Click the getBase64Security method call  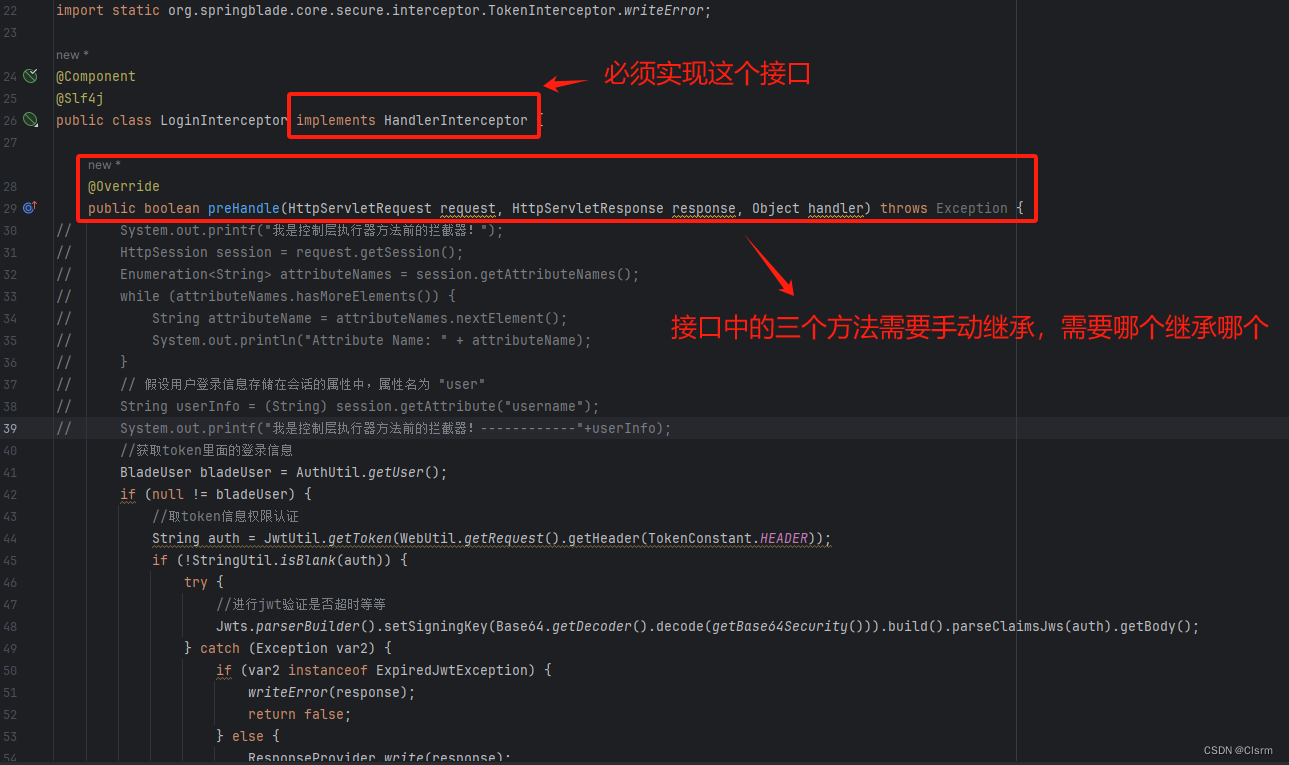coord(780,626)
